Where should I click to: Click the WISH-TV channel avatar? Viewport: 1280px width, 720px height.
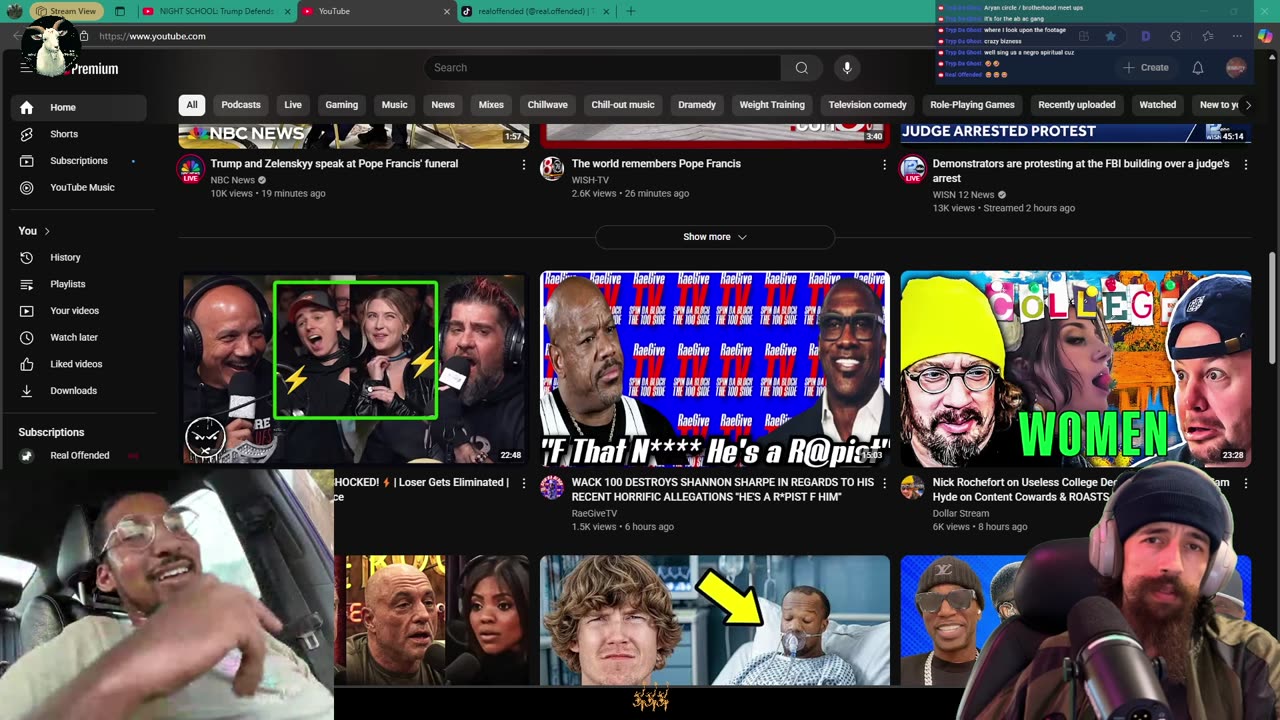point(552,168)
